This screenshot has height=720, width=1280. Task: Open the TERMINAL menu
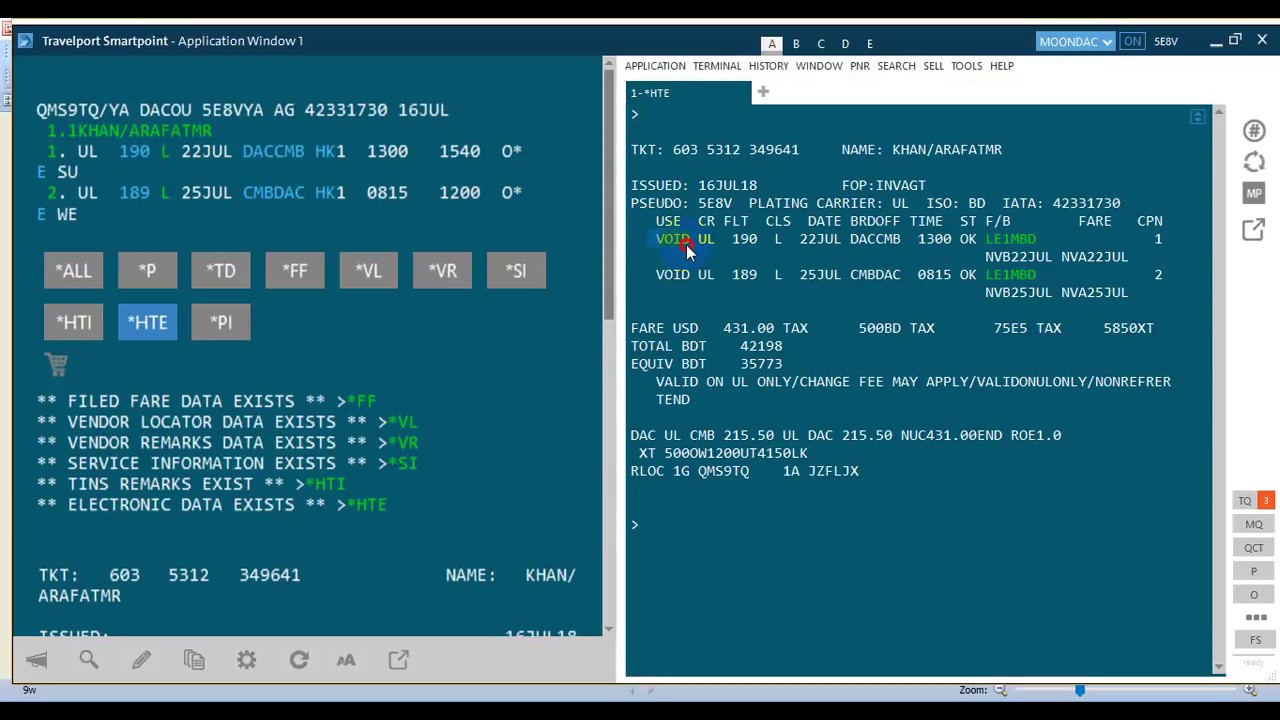point(717,66)
